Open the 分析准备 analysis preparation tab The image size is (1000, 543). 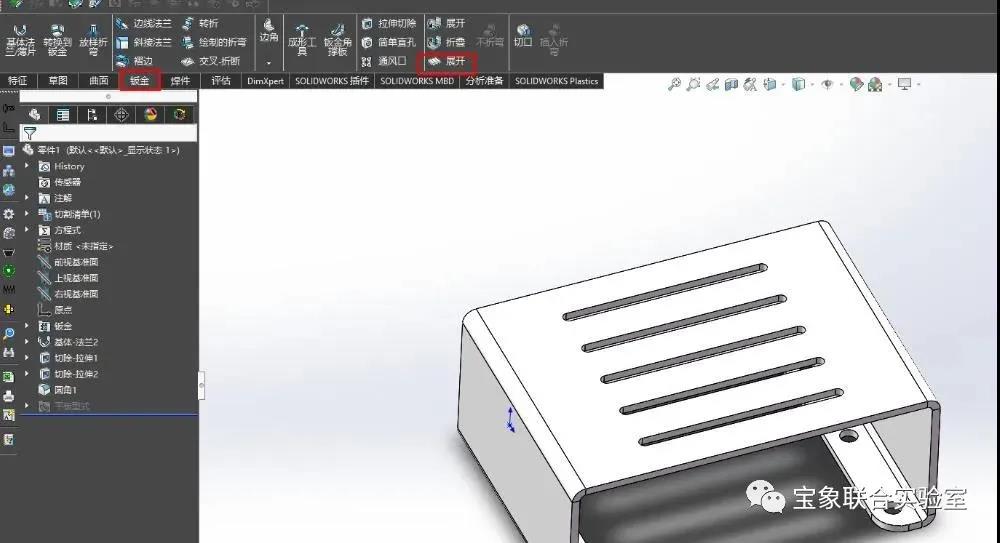484,81
